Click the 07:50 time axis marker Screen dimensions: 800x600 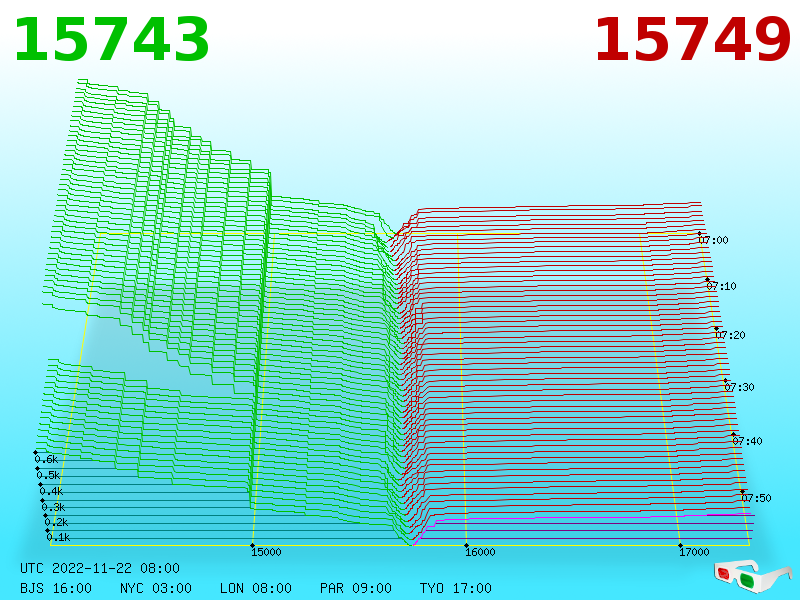point(756,498)
